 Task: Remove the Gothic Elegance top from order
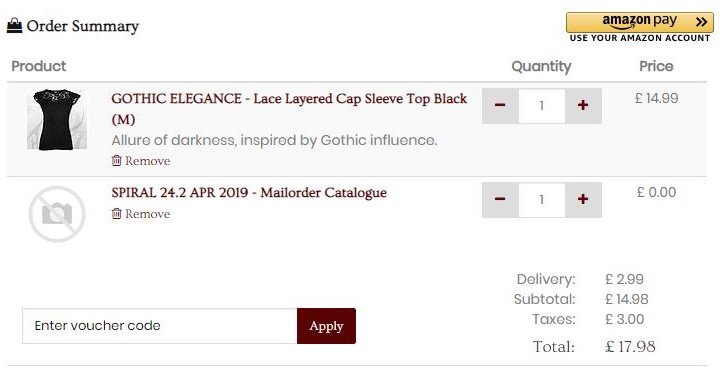coord(141,161)
